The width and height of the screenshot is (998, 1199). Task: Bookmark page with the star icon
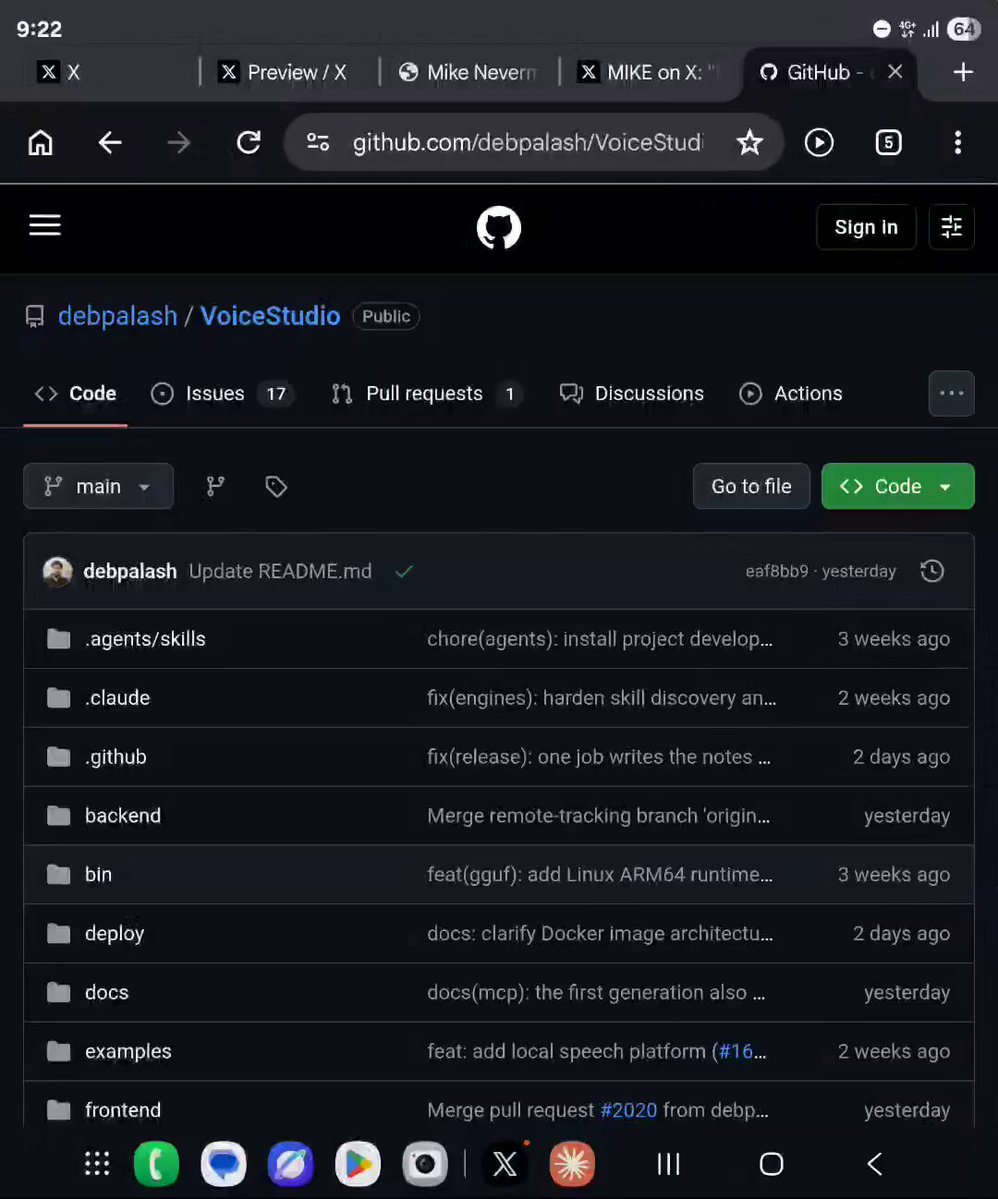[749, 142]
